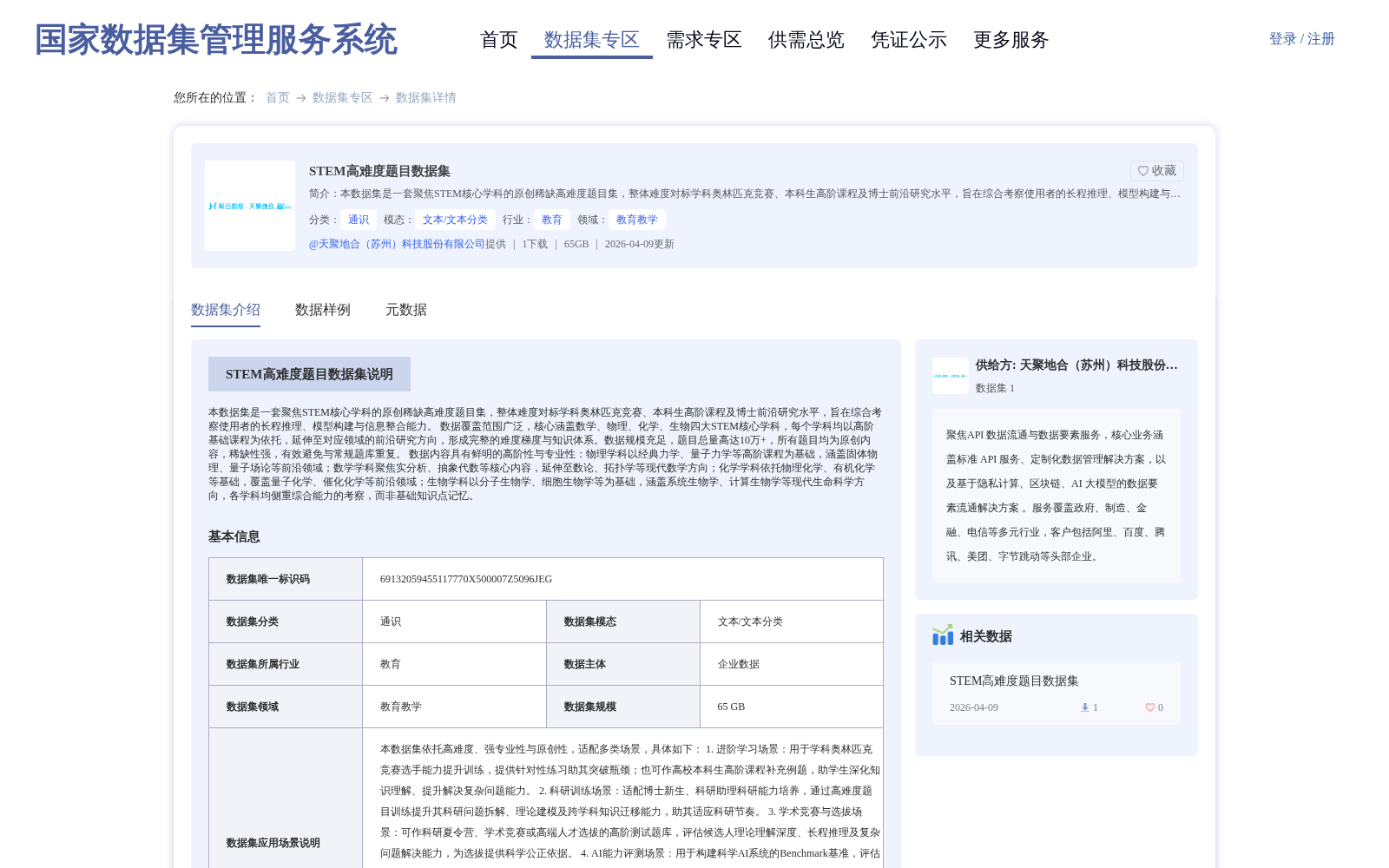
Task: Open @天聚地合（苏州）科技股份有限公司 provider link
Action: 397,244
